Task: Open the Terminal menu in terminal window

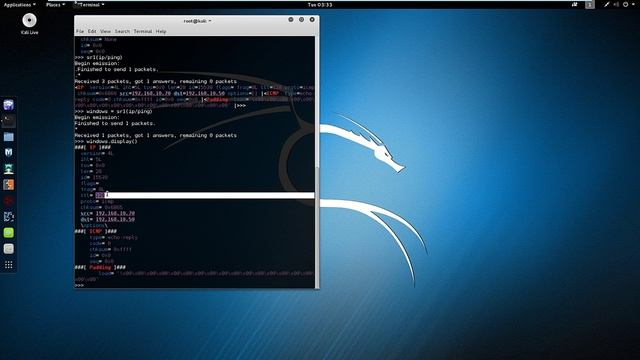Action: [x=143, y=31]
